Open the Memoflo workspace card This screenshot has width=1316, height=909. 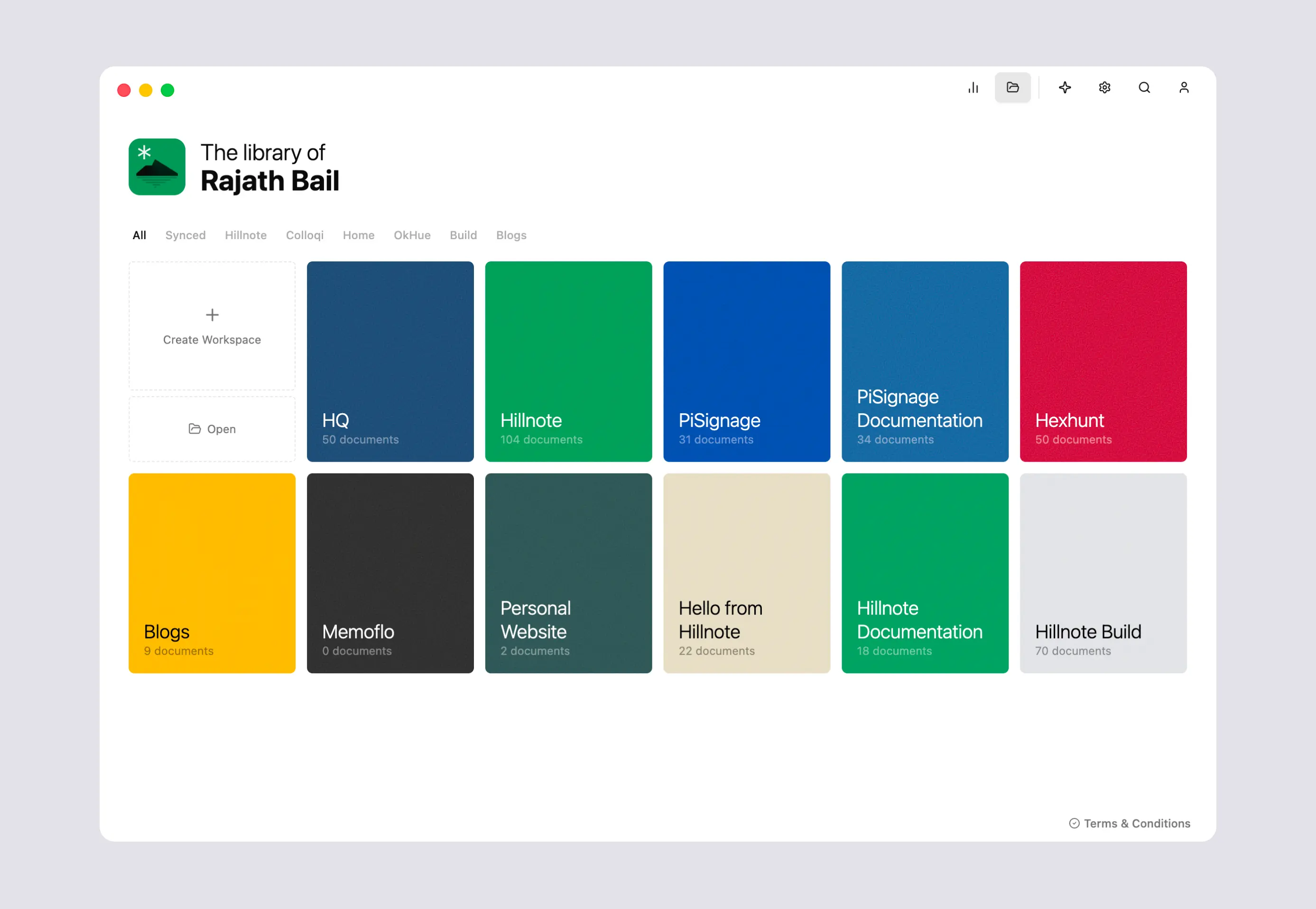point(390,573)
